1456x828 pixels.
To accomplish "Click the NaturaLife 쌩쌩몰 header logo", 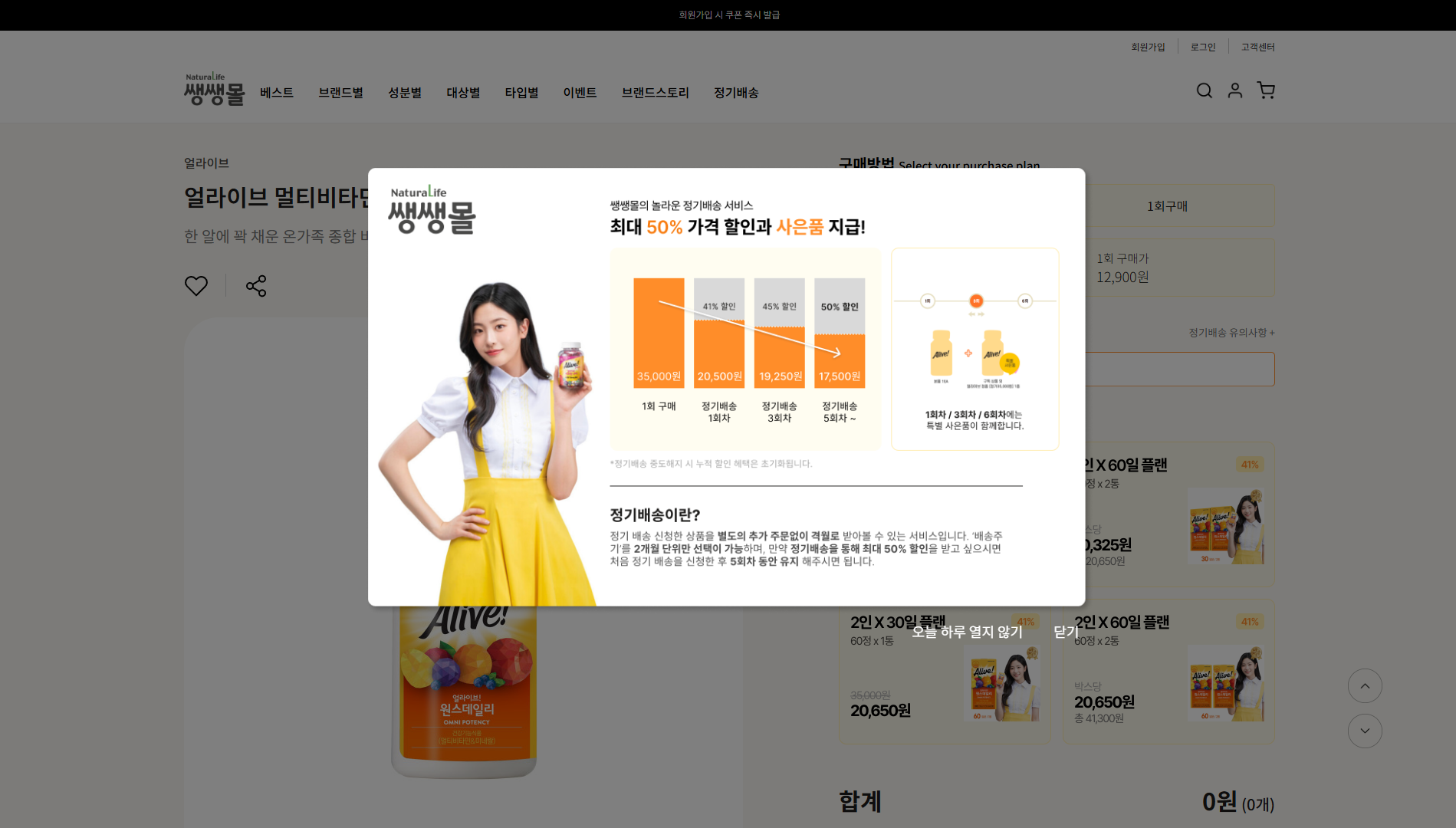I will click(214, 89).
